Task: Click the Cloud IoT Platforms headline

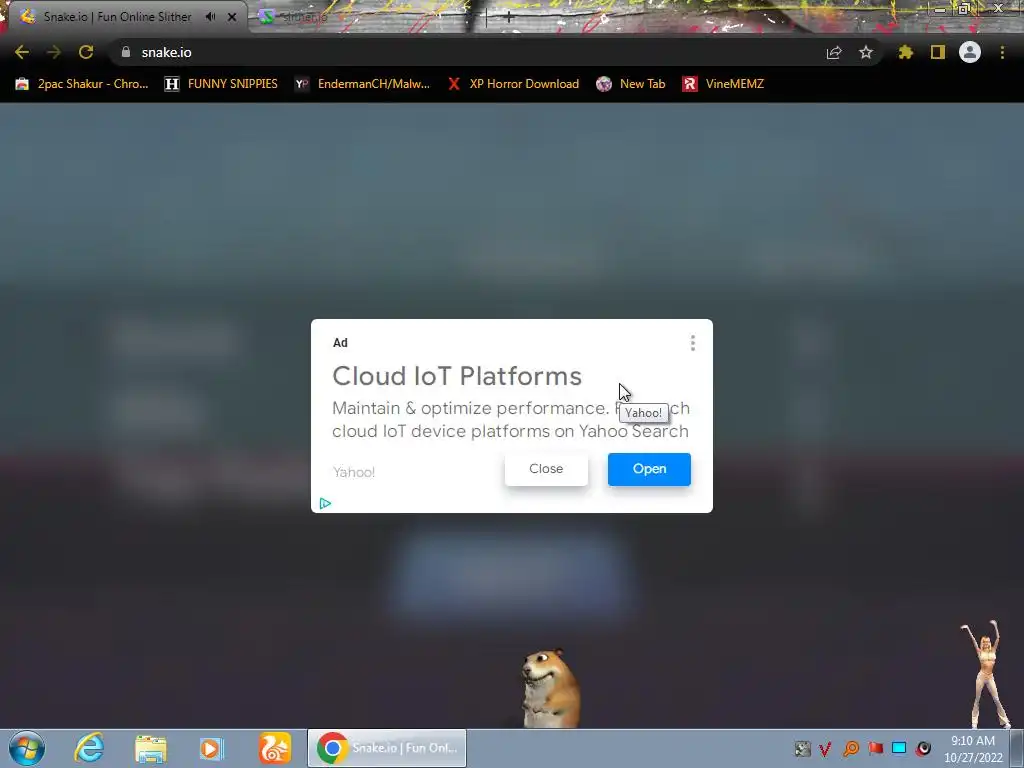Action: coord(457,376)
